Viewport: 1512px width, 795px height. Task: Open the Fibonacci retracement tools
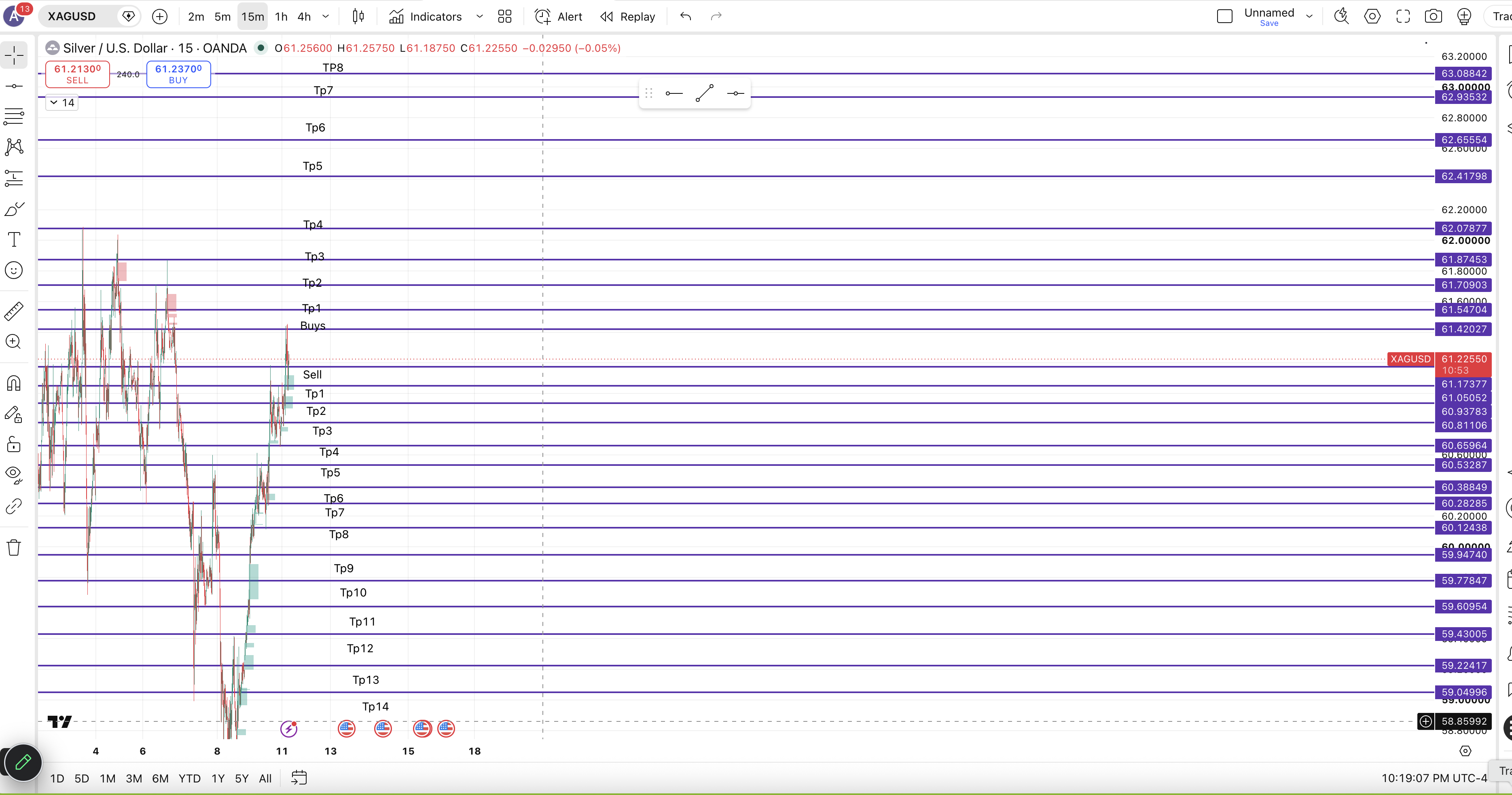(x=14, y=116)
